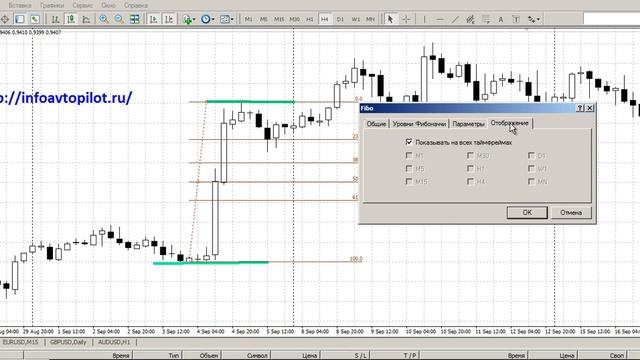The width and height of the screenshot is (640, 360).
Task: Open the AUDUSD,H1 chart tab
Action: (114, 342)
